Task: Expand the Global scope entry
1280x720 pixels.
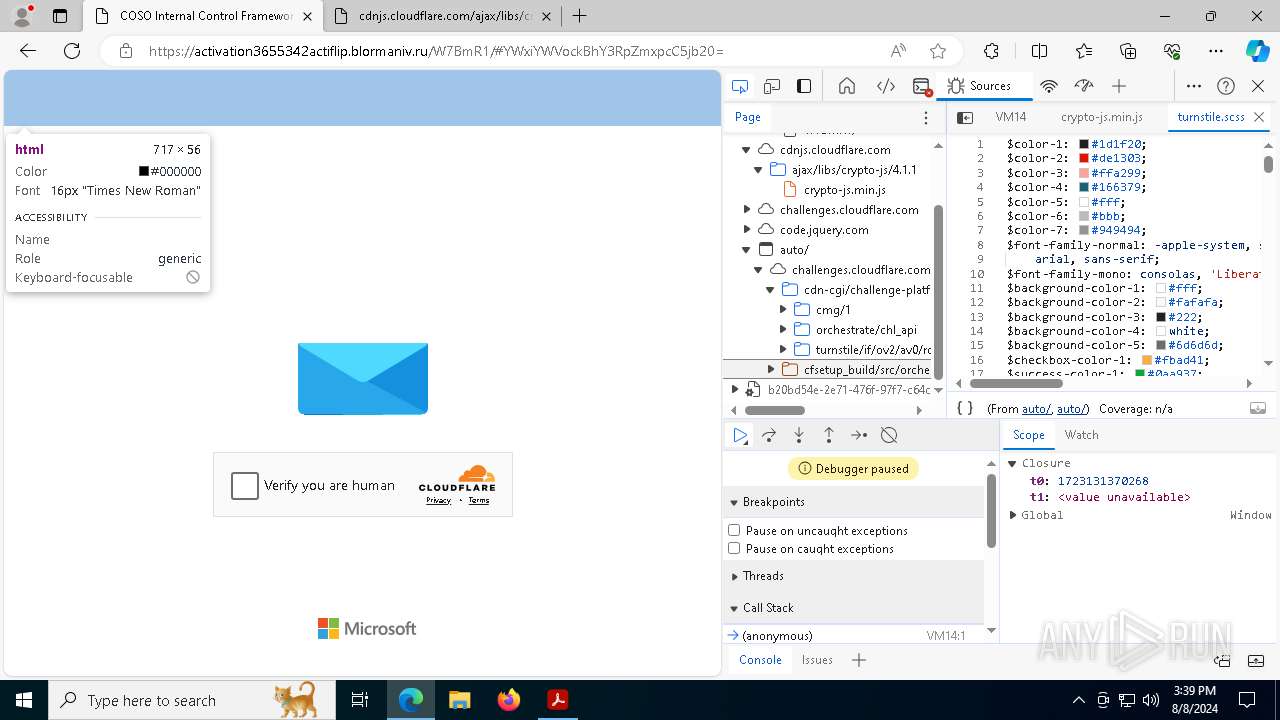Action: tap(1013, 515)
